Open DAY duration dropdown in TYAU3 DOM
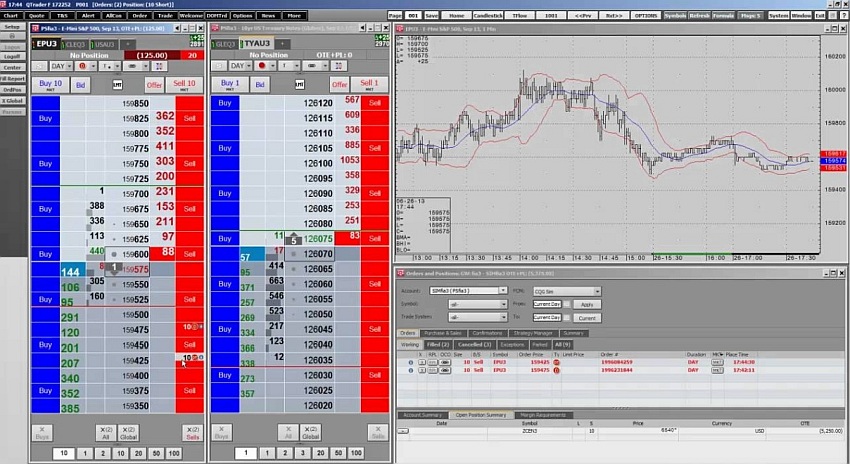The image size is (850, 464). 241,66
